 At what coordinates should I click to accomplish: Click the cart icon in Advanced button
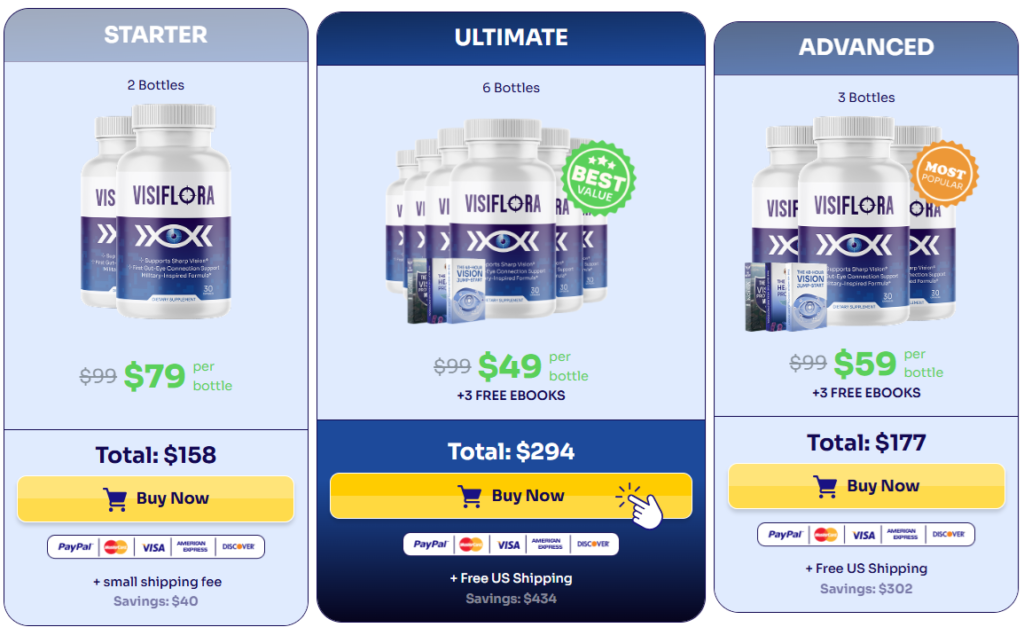pos(825,487)
